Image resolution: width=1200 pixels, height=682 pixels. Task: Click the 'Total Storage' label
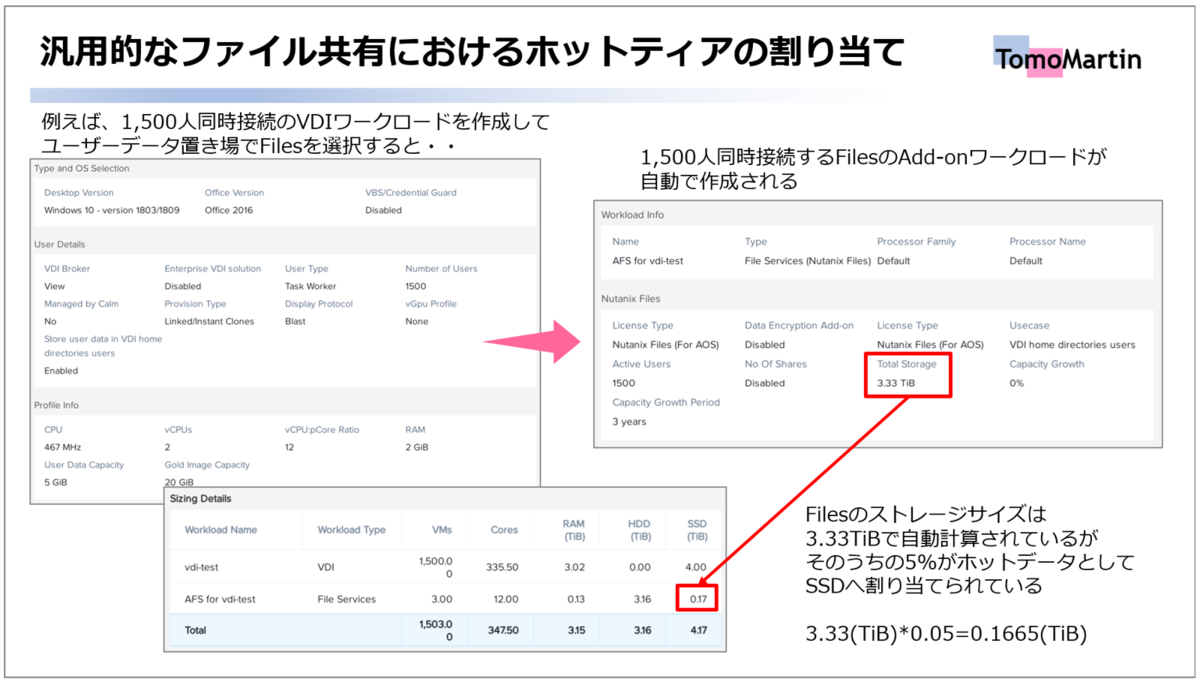coord(907,364)
